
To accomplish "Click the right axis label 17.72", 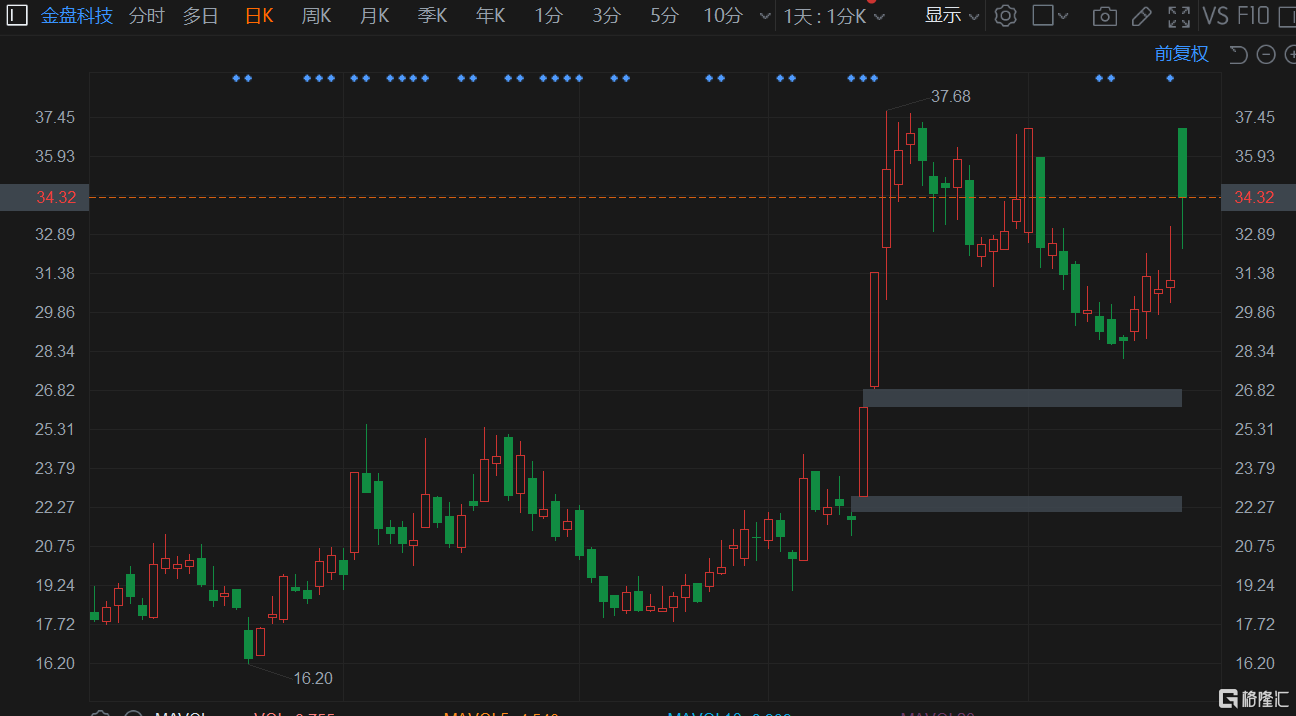I will [x=1255, y=624].
